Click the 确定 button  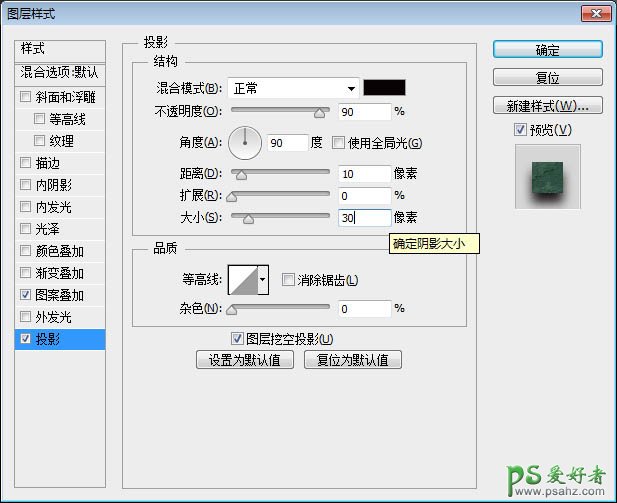click(547, 50)
